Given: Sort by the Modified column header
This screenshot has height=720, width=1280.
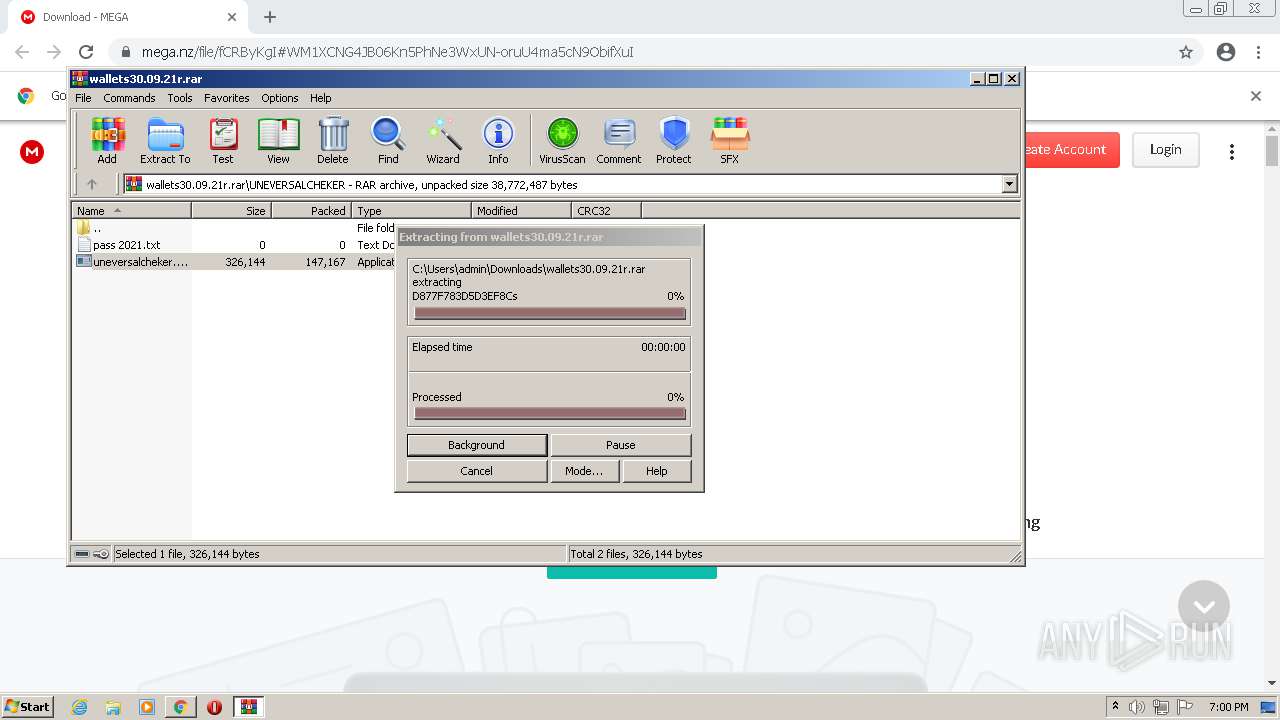Looking at the screenshot, I should tap(521, 211).
